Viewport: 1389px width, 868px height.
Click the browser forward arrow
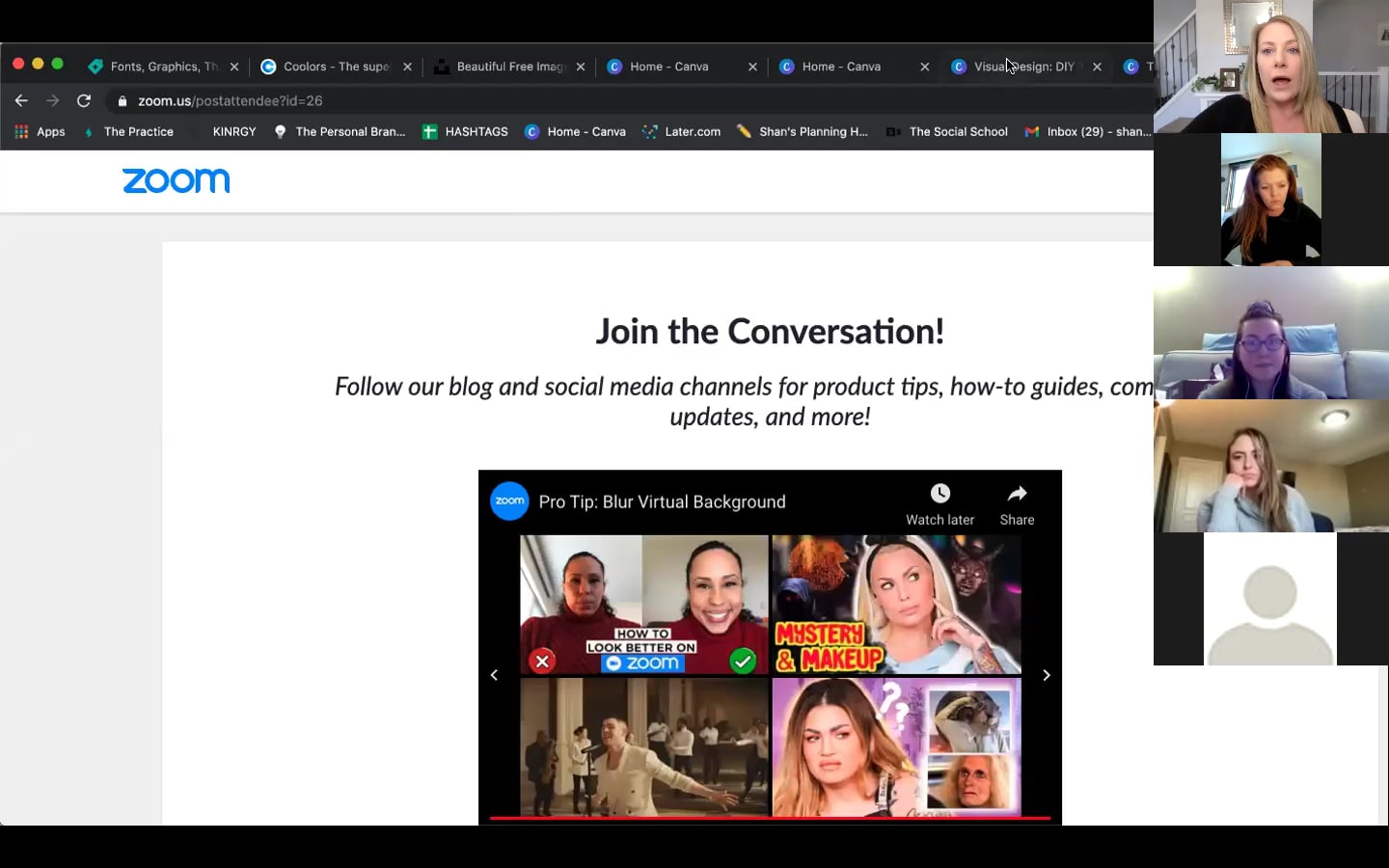click(x=53, y=100)
